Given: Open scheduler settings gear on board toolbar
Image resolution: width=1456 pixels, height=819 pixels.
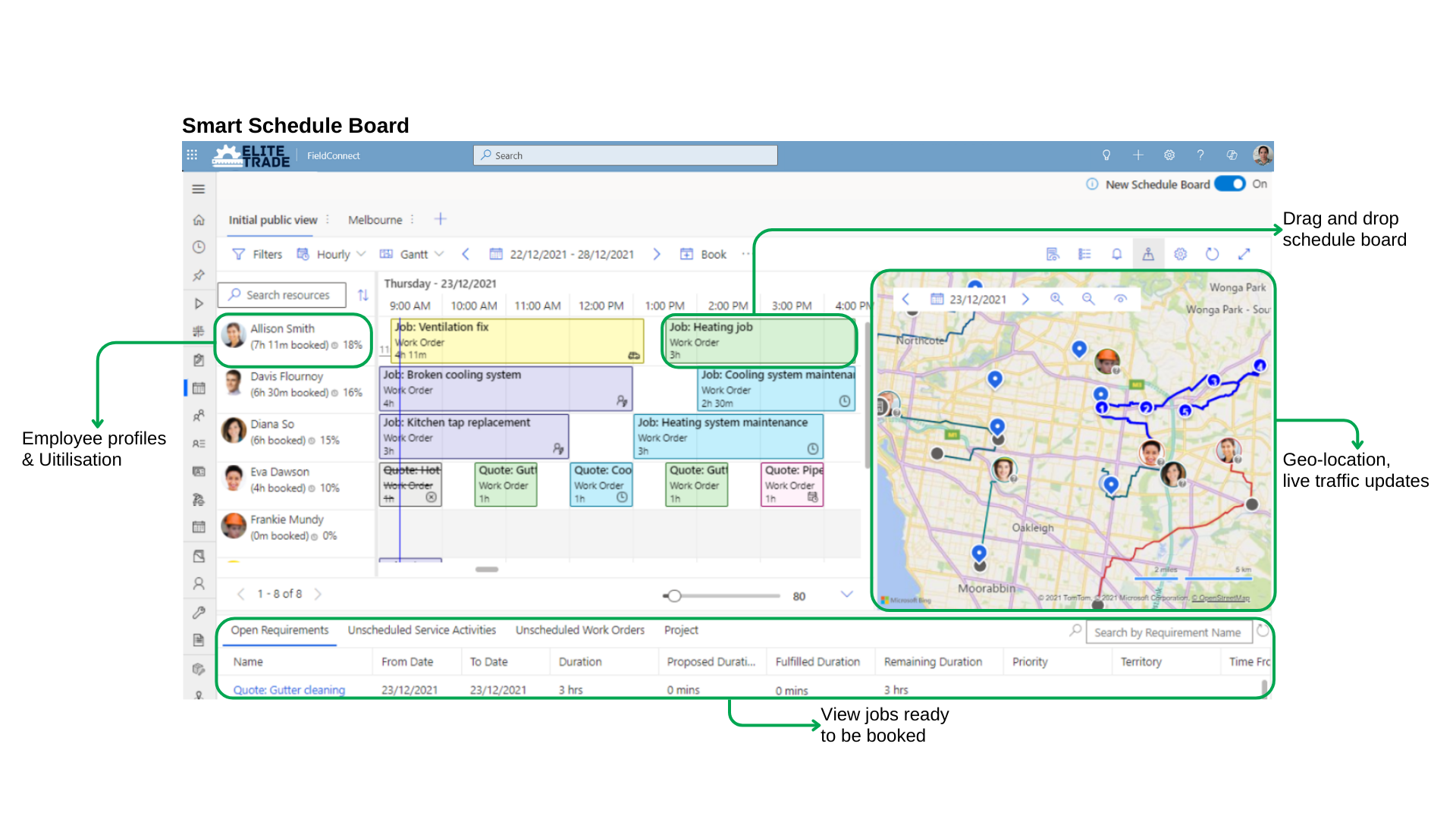Looking at the screenshot, I should (x=1180, y=254).
